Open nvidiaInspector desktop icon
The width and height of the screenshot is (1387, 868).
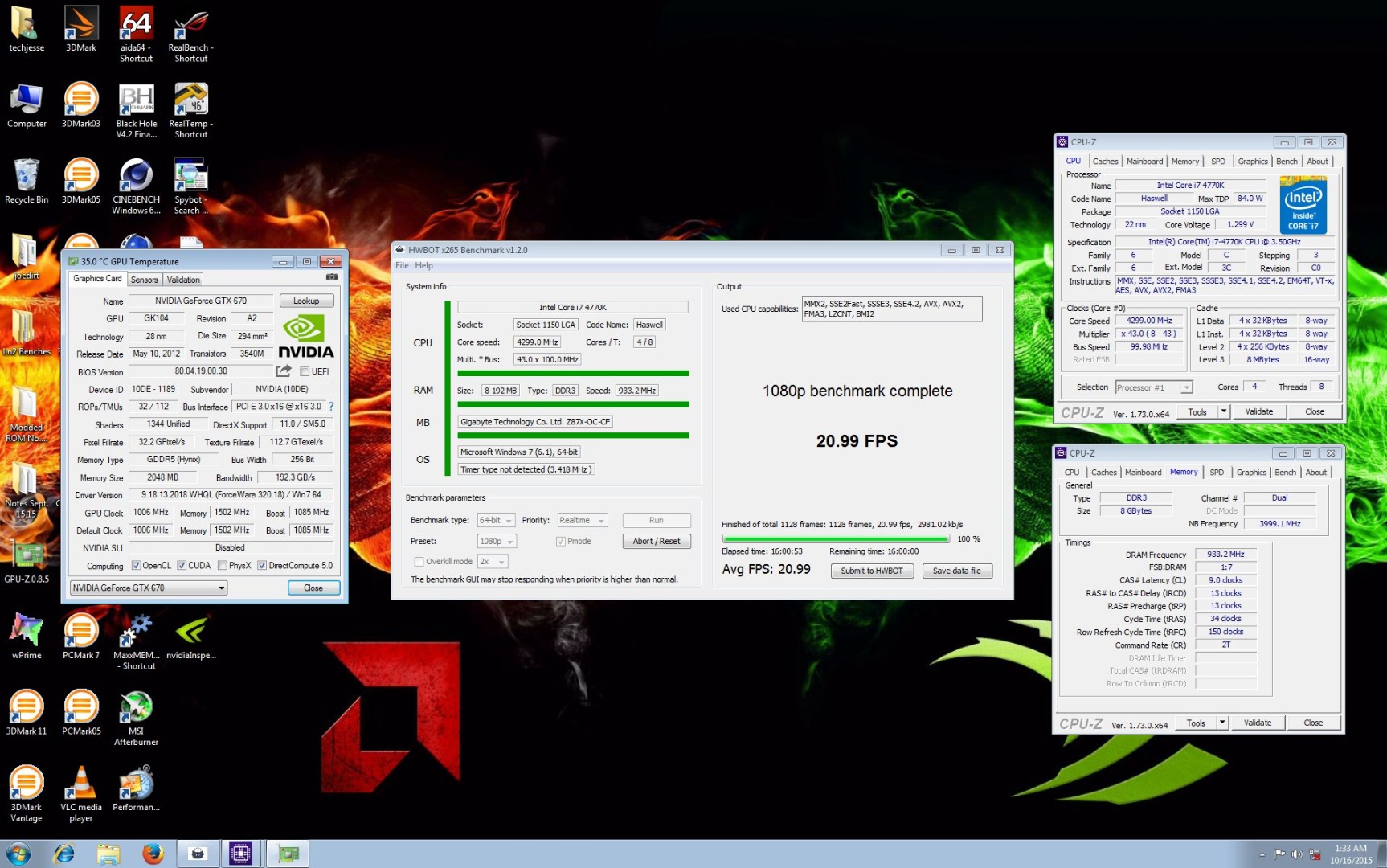(191, 637)
